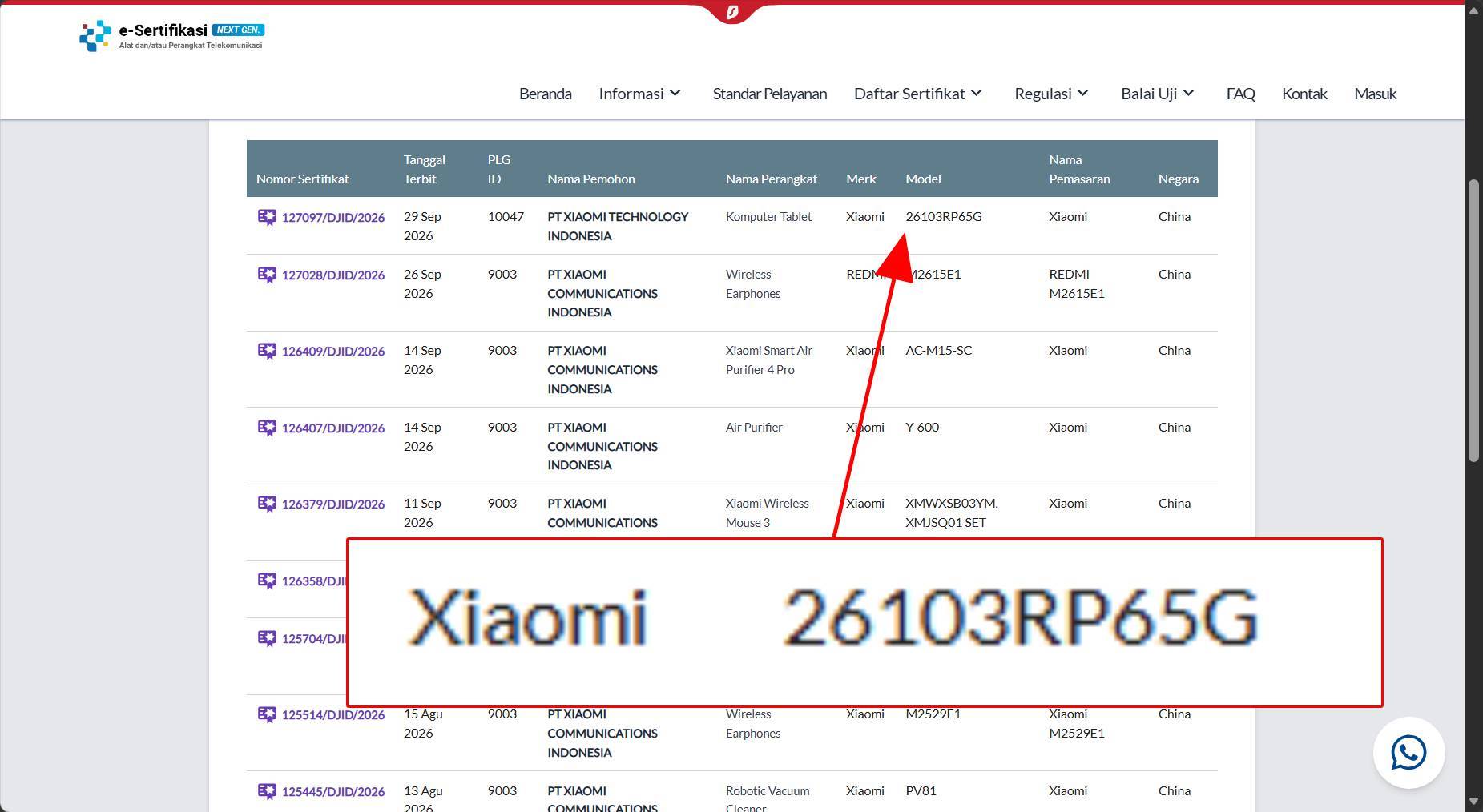Open certificate link 125514/DJID/2026

point(333,714)
